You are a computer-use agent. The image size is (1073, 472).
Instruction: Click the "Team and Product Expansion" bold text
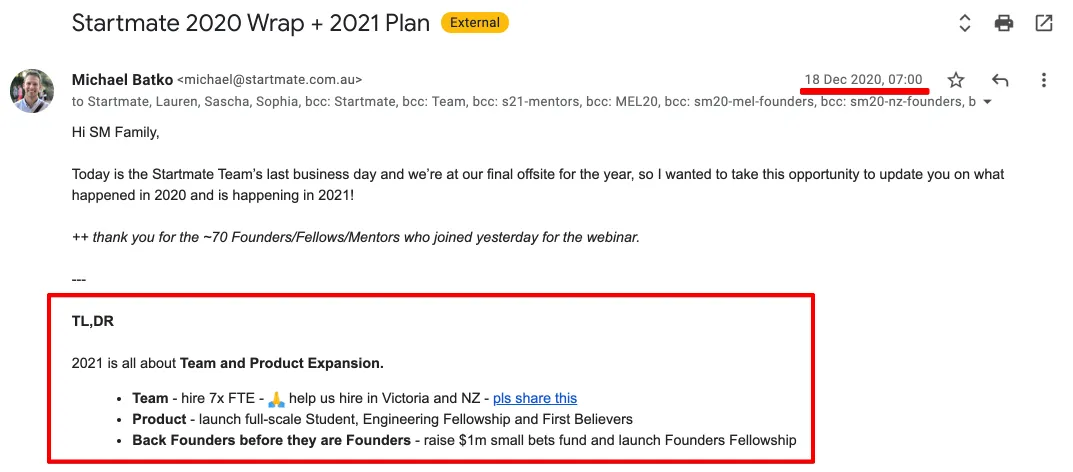(282, 363)
